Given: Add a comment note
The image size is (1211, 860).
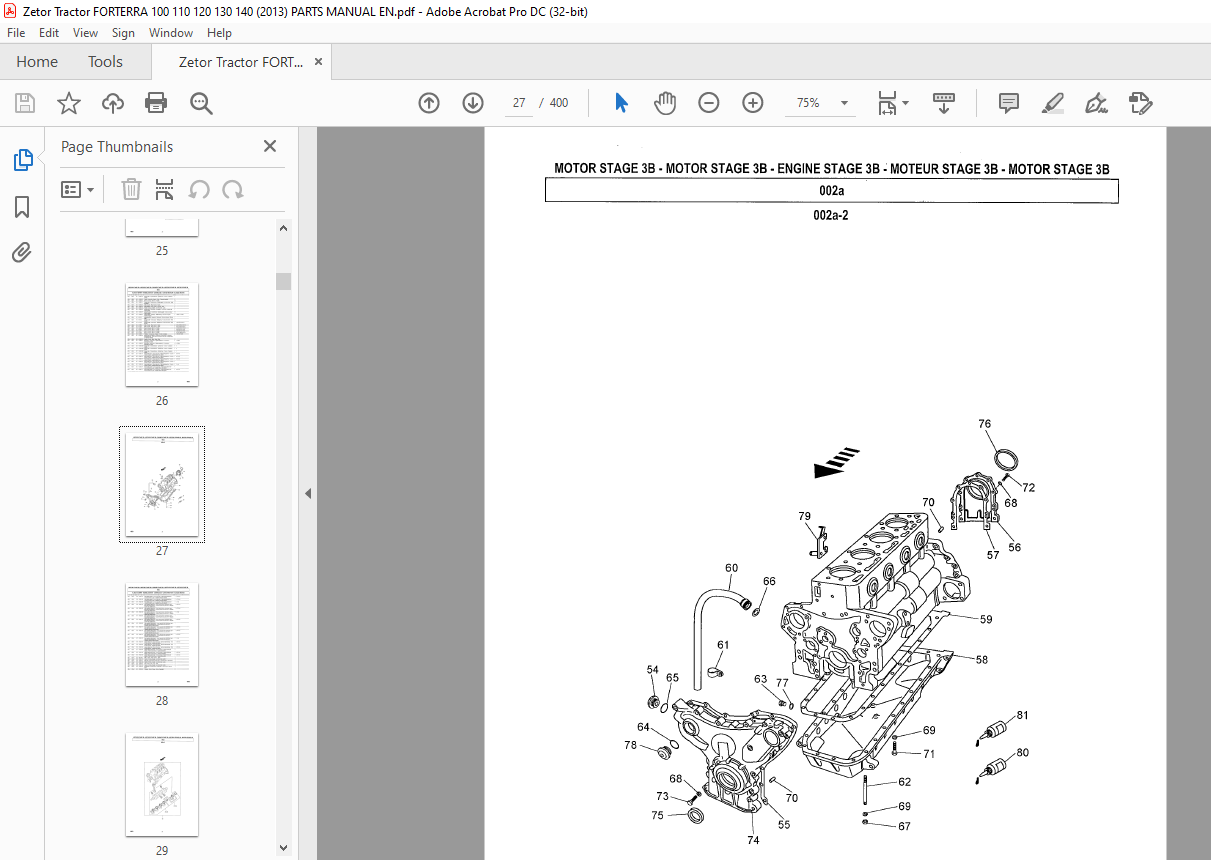Looking at the screenshot, I should coord(1009,103).
